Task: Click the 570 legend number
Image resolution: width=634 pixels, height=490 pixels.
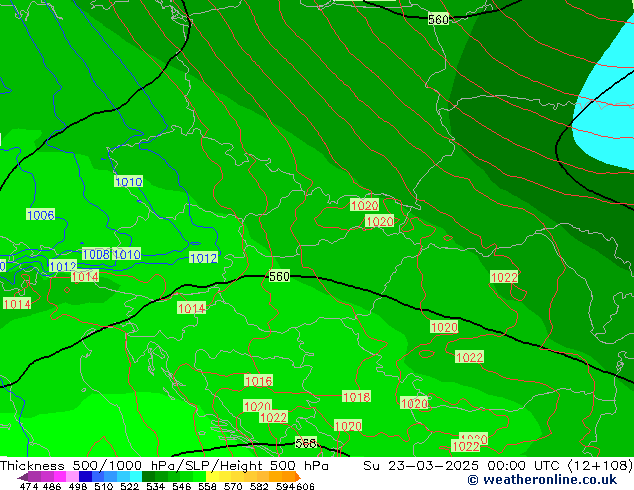Action: [233, 486]
